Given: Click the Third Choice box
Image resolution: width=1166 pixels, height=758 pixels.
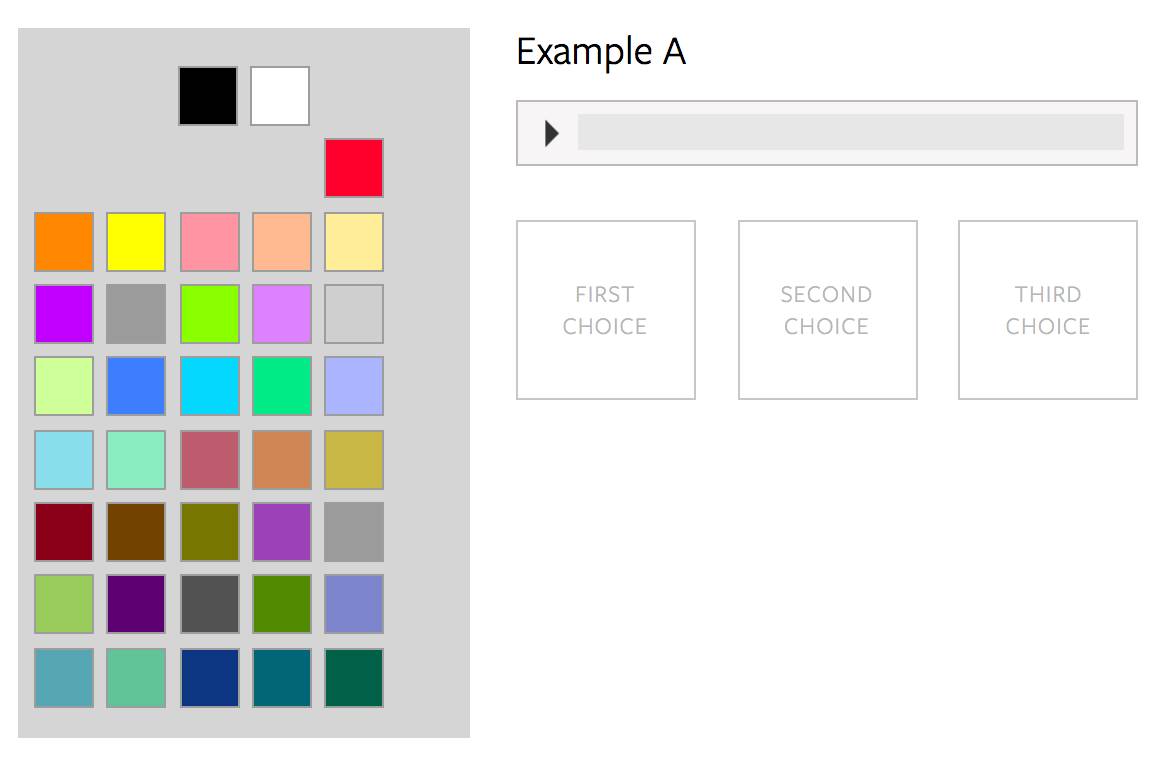Looking at the screenshot, I should point(1047,310).
